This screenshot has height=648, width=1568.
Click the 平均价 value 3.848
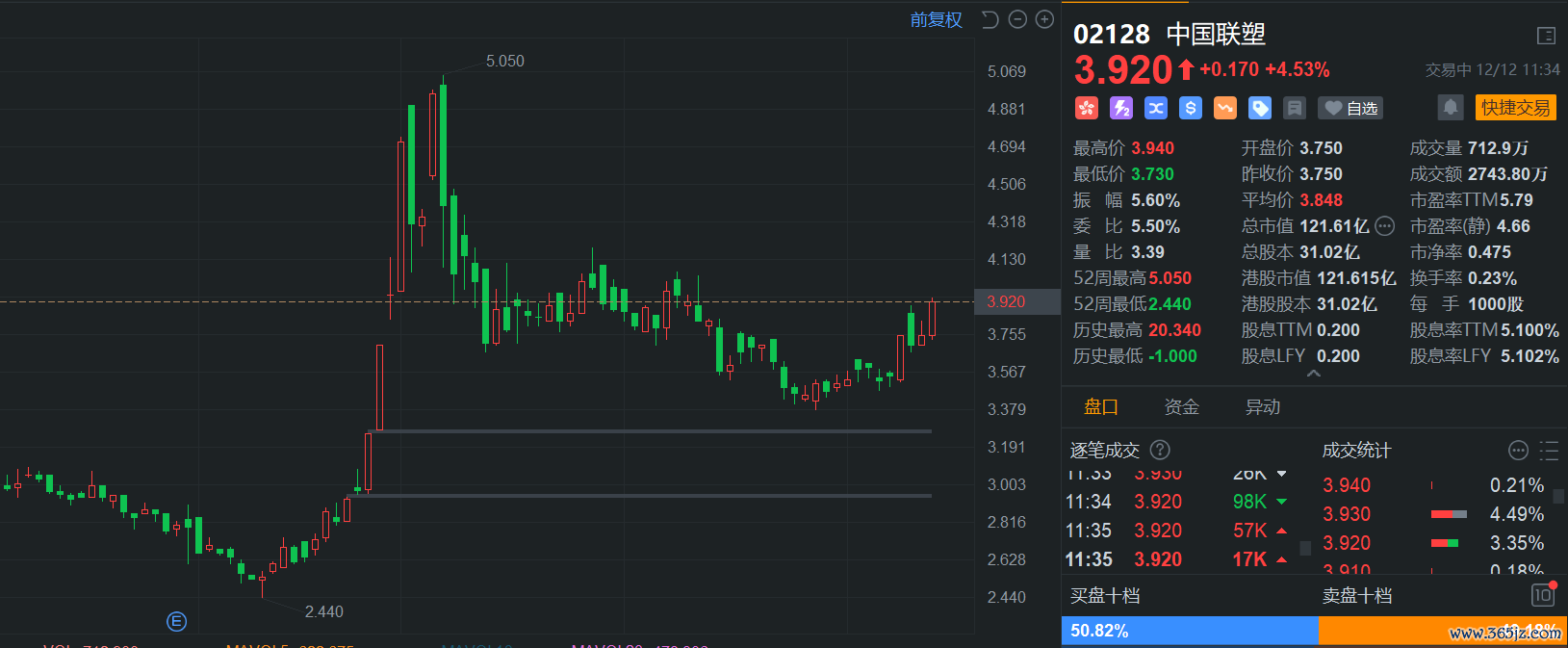[1322, 200]
